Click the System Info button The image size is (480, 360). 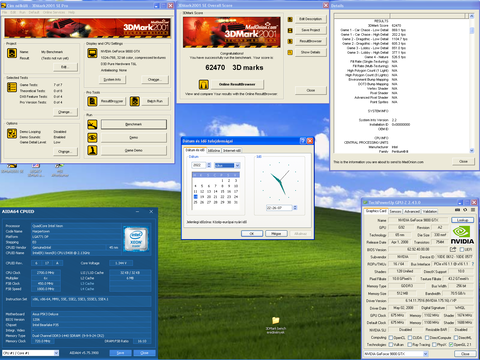112,80
